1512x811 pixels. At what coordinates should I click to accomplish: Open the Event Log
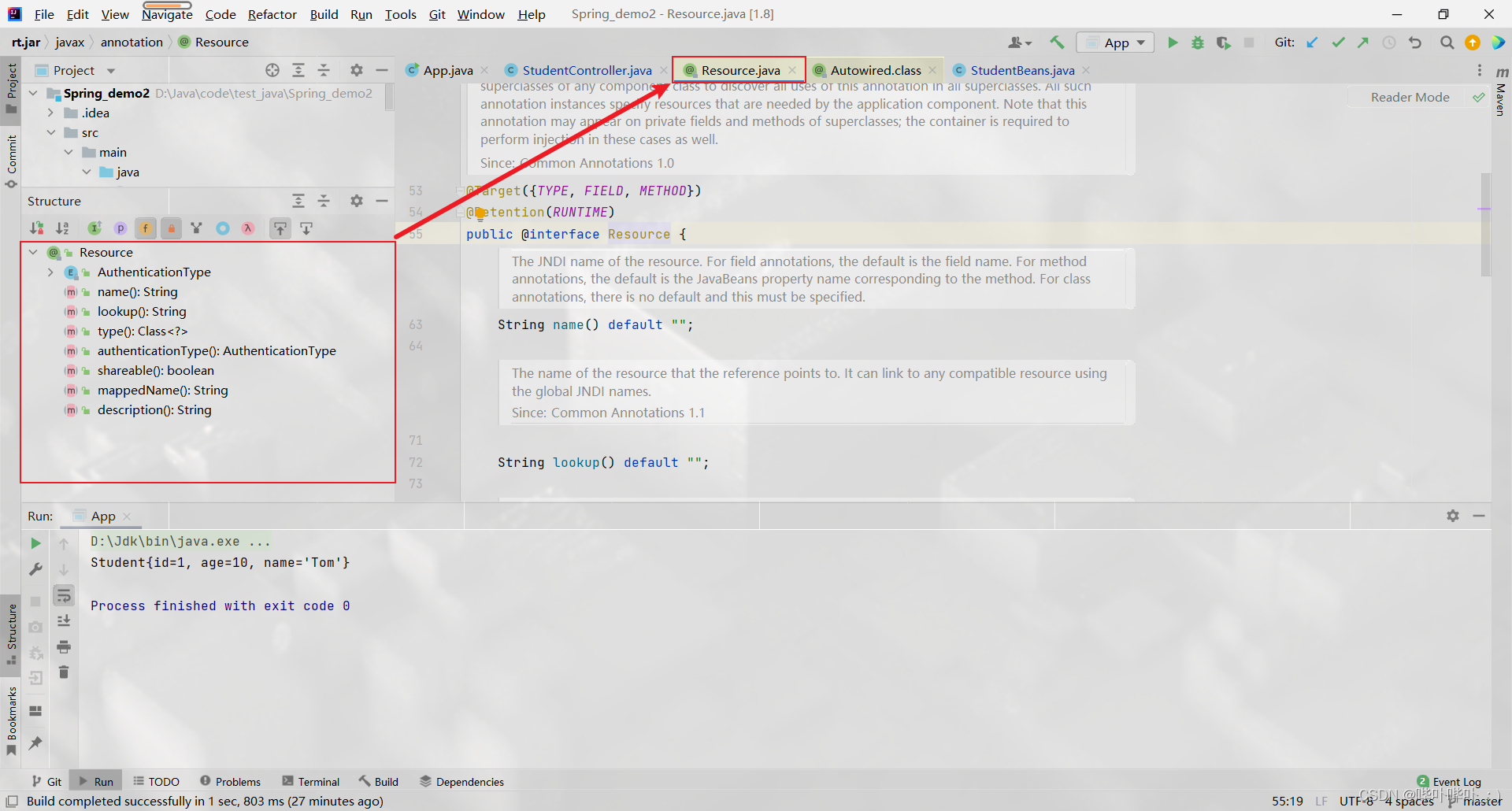click(1449, 781)
